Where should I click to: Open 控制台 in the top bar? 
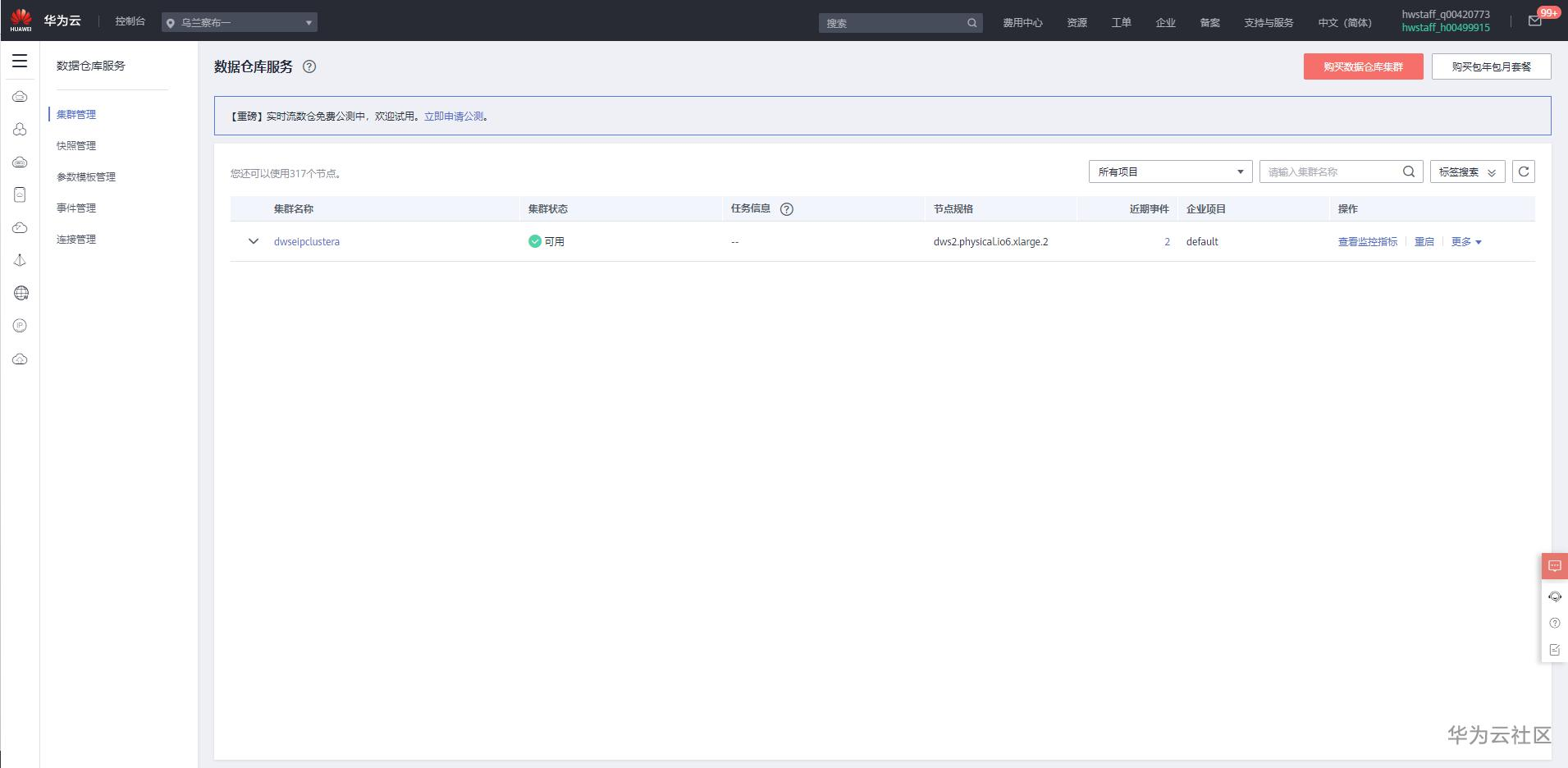(130, 21)
